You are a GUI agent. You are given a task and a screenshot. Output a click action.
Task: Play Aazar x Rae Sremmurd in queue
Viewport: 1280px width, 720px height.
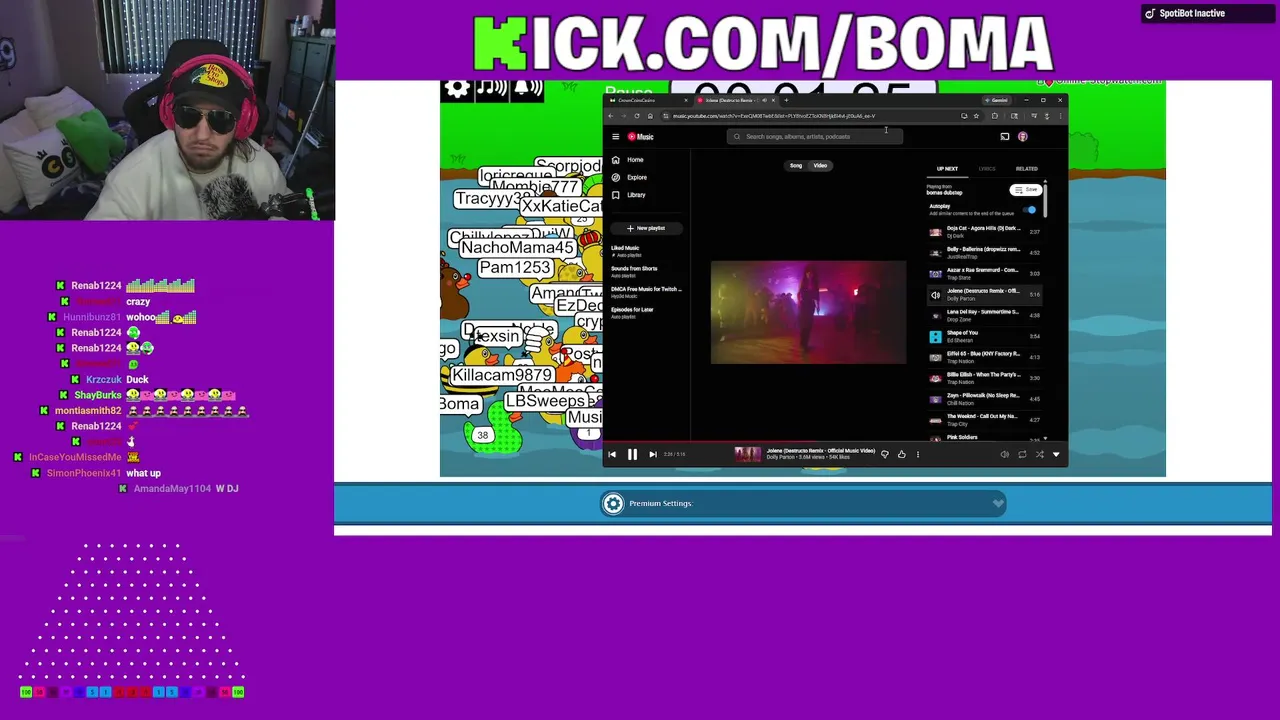pos(984,274)
